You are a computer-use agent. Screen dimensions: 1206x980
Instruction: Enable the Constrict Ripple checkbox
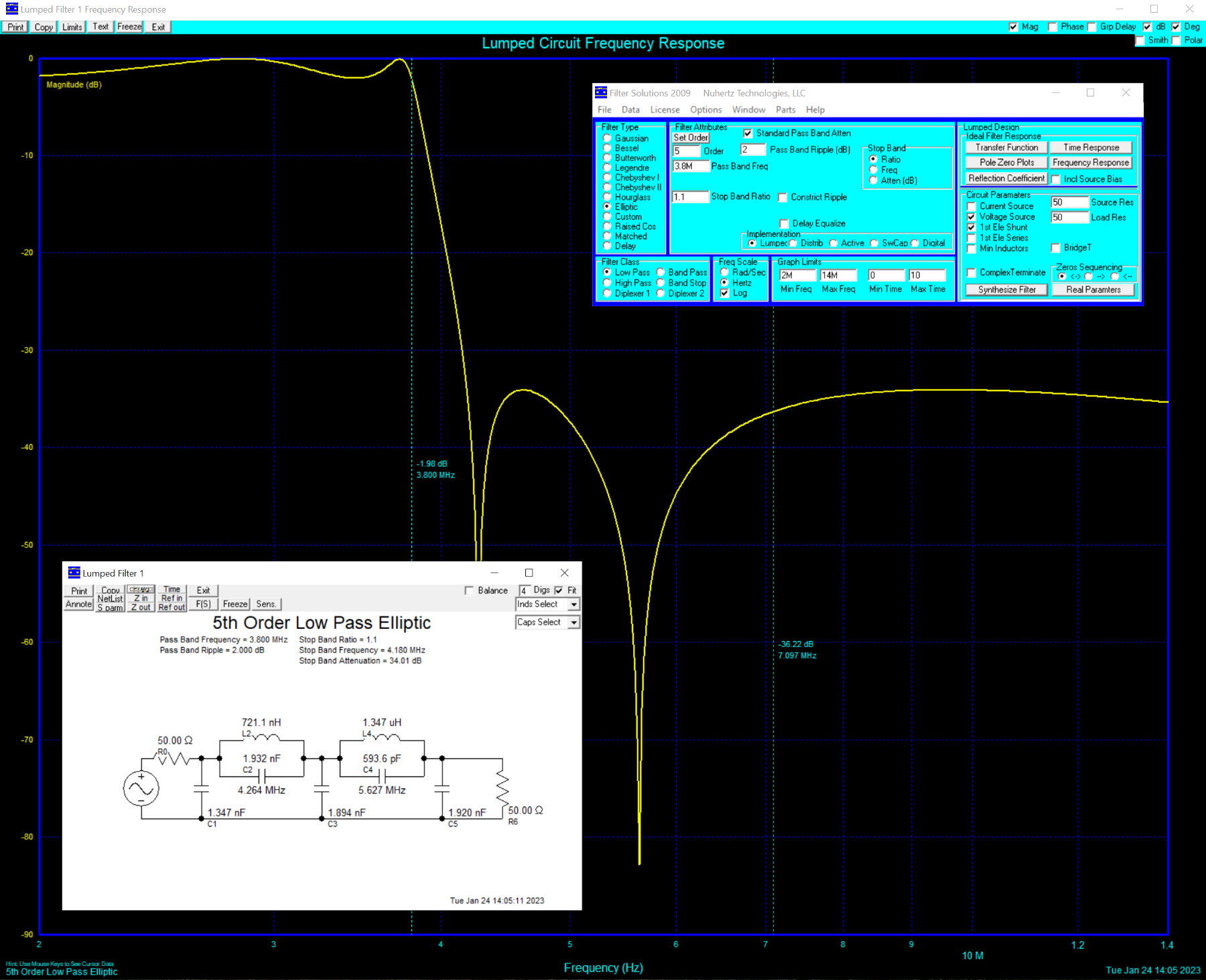(x=783, y=197)
